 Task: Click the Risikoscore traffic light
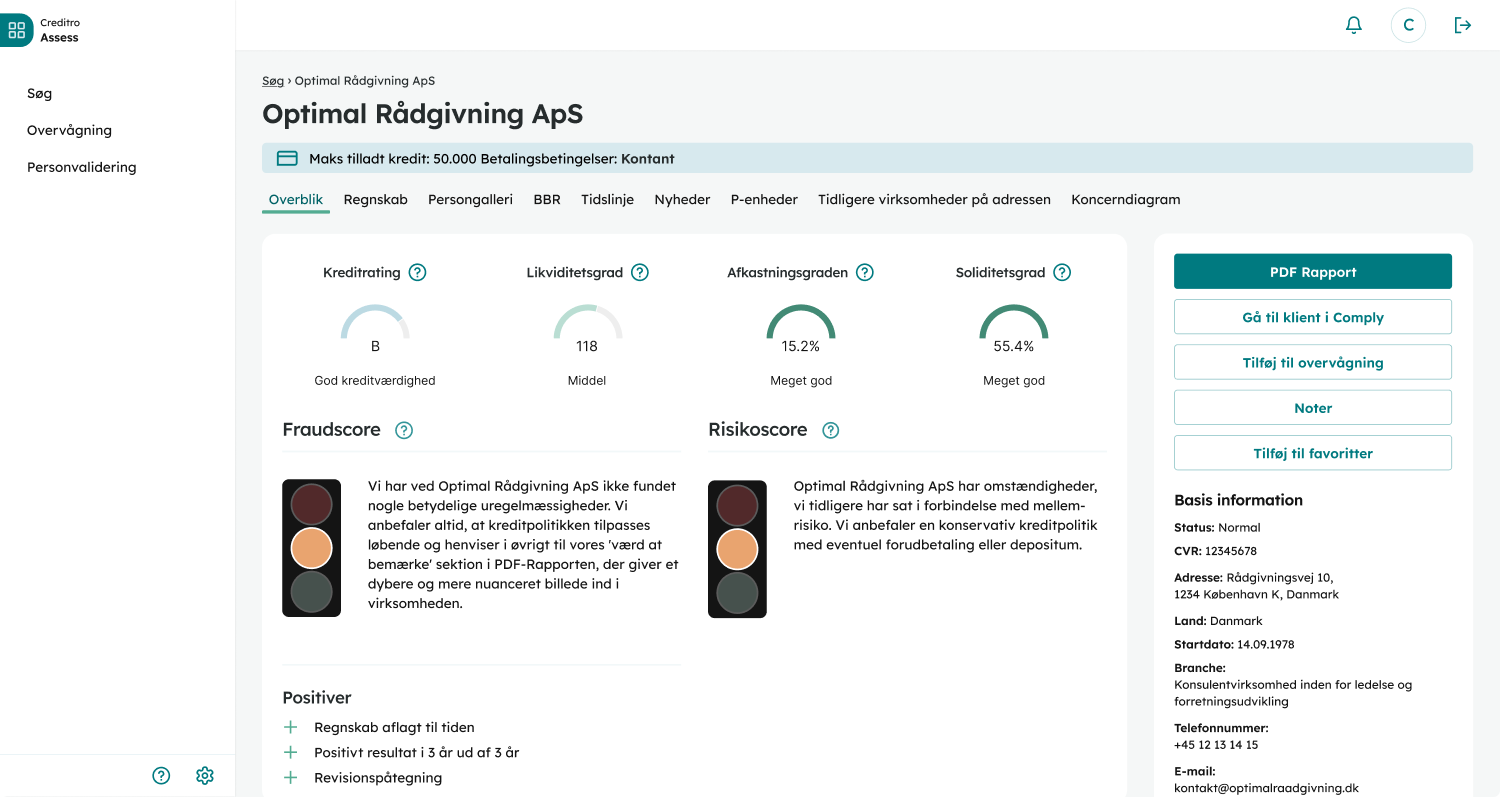pyautogui.click(x=737, y=549)
